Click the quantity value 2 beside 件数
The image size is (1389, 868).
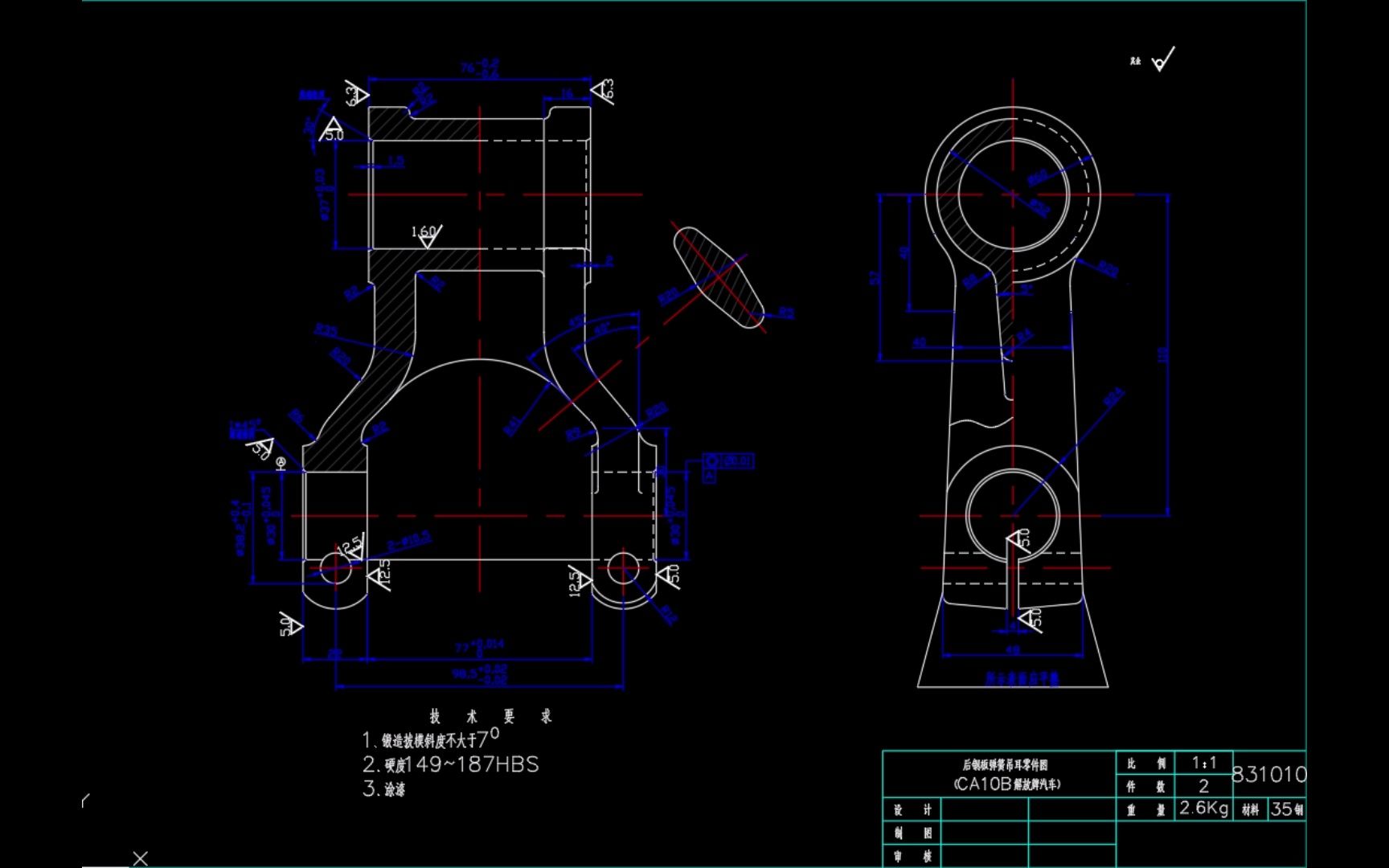pyautogui.click(x=1203, y=786)
